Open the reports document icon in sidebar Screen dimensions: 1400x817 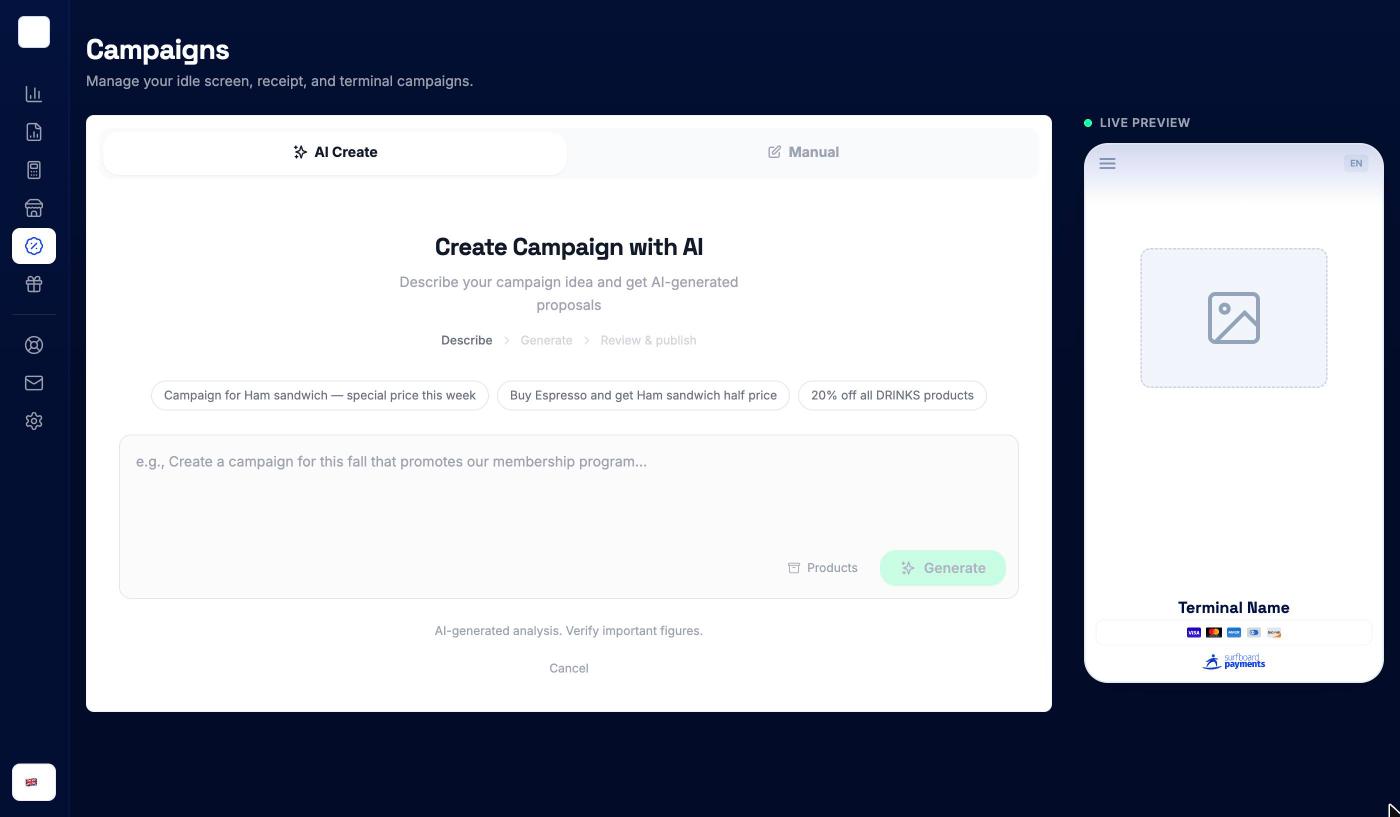[x=34, y=132]
